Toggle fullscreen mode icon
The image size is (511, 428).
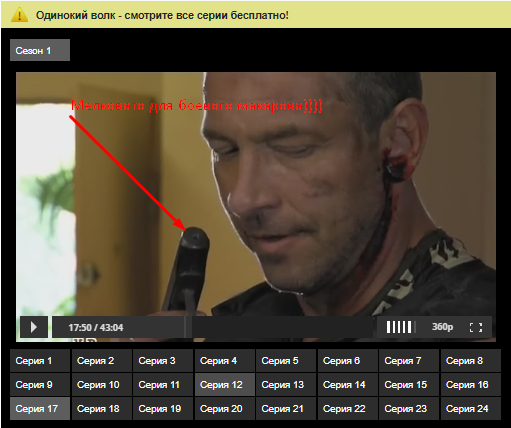point(476,327)
